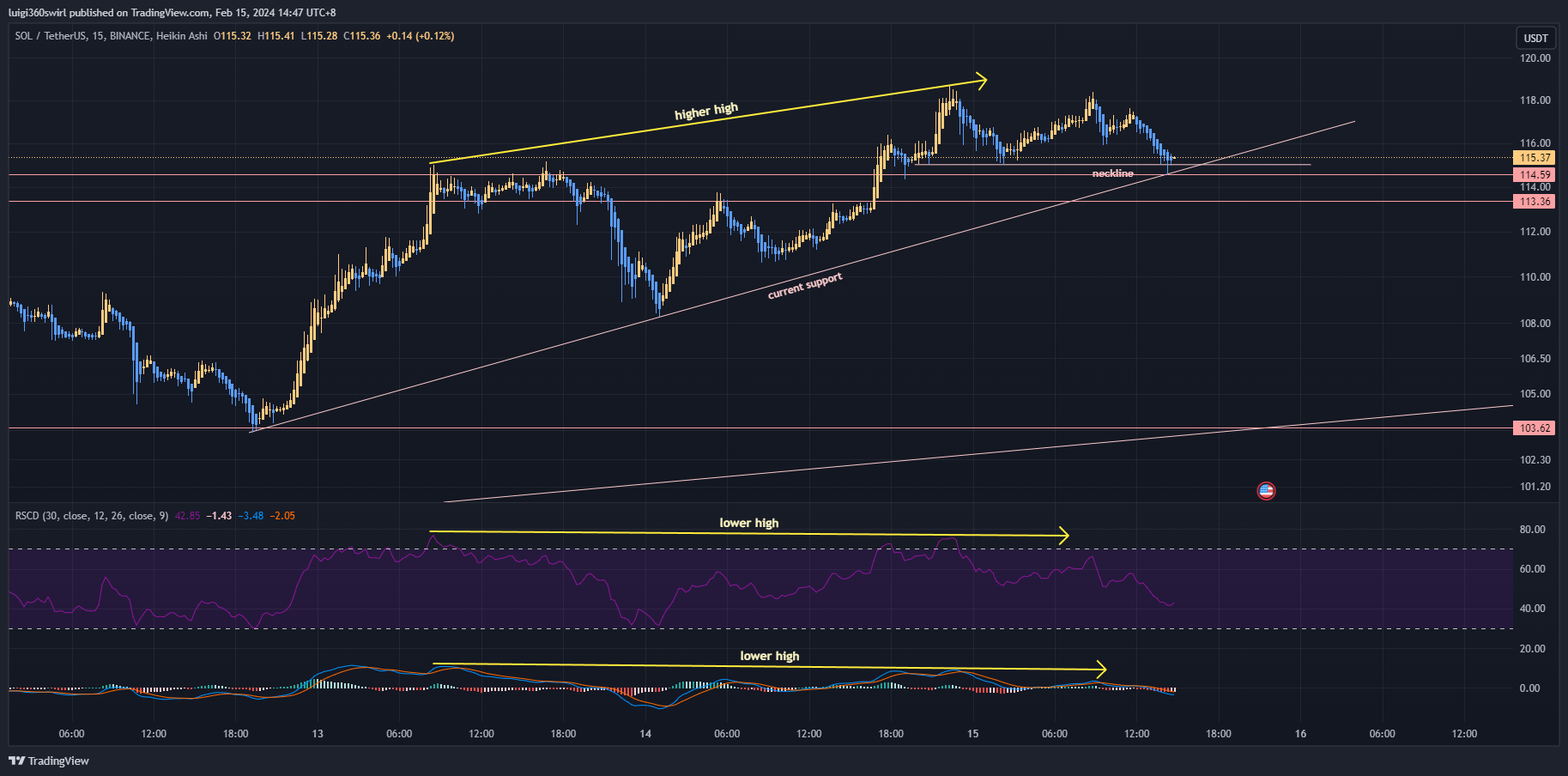Click the RSI value 42.85 in legend
1568x776 pixels.
(x=187, y=516)
